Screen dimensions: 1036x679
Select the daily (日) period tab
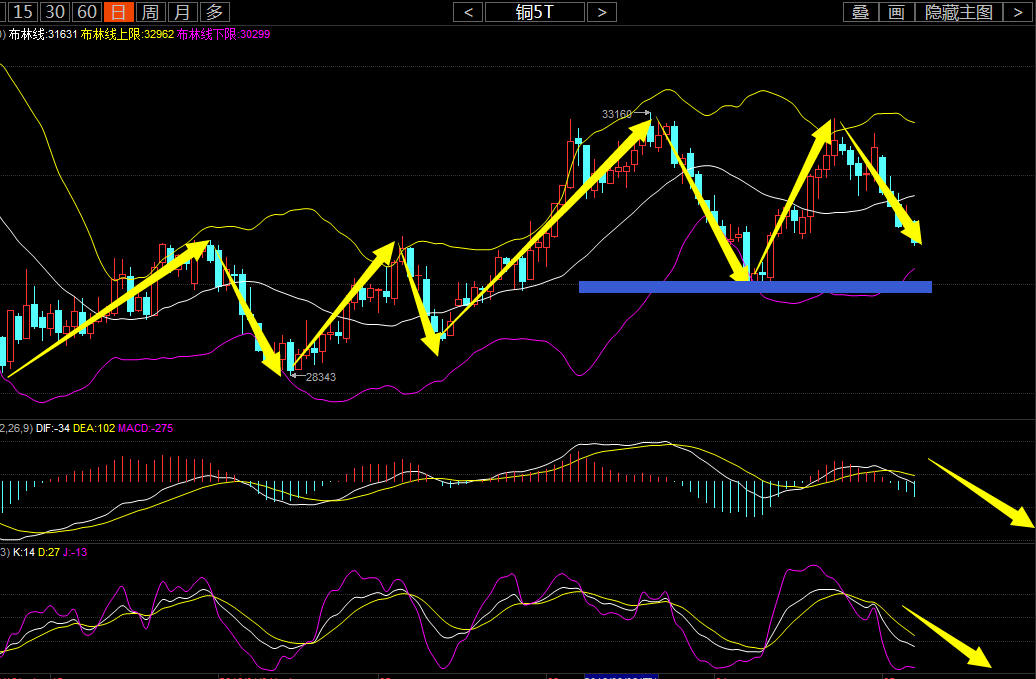coord(118,12)
